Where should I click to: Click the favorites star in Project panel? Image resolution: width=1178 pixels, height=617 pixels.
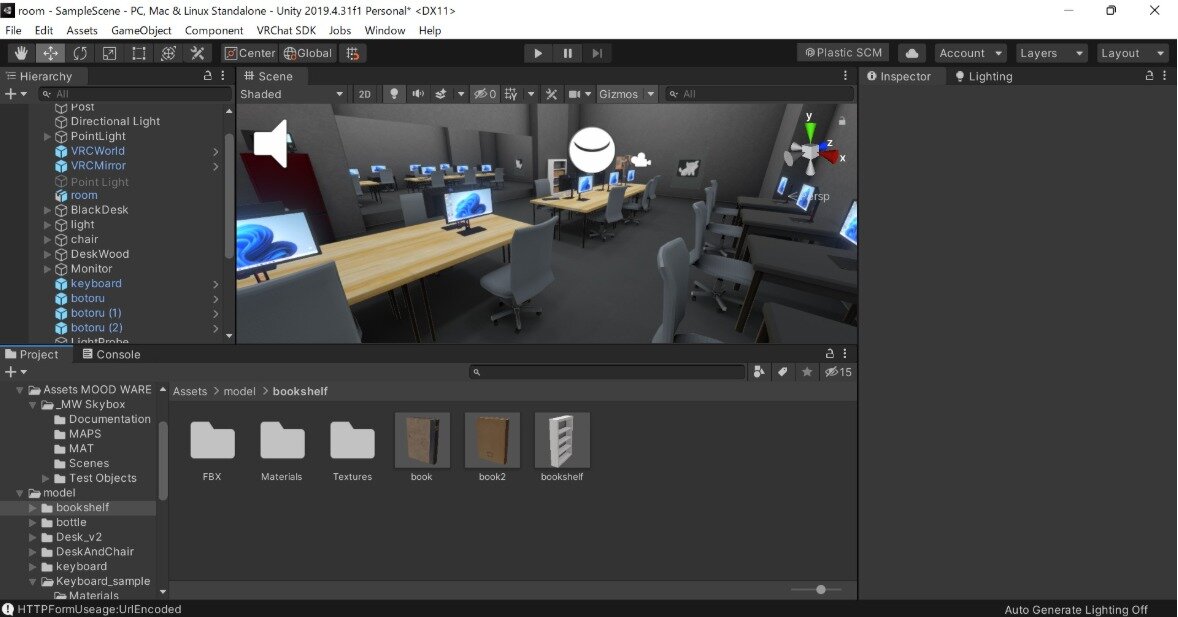pos(807,372)
